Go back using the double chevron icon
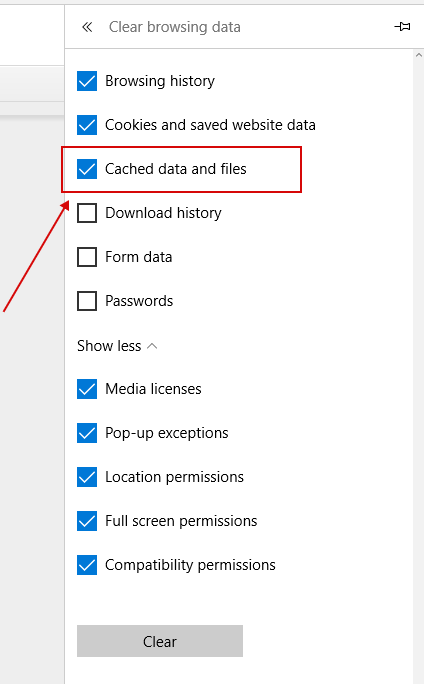 click(x=87, y=27)
